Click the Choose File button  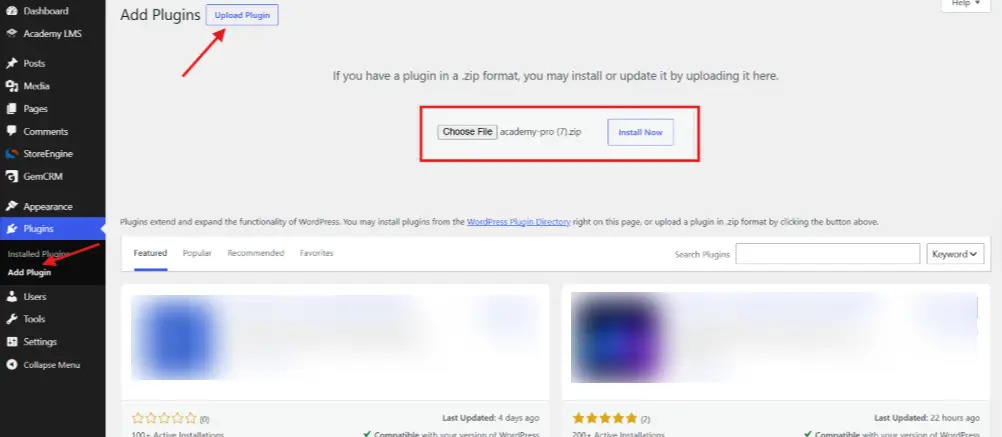(x=467, y=132)
